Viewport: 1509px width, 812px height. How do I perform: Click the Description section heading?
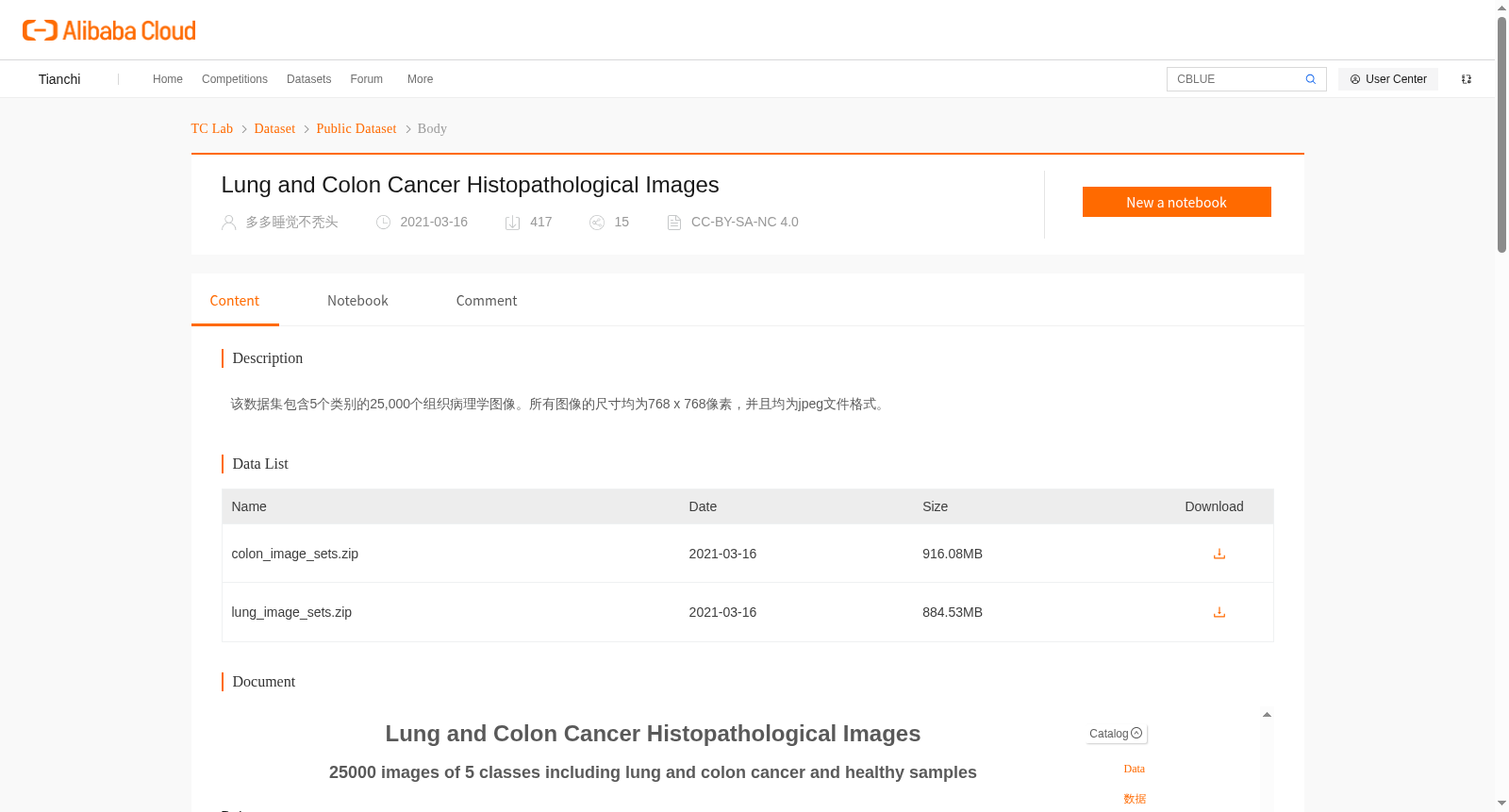[268, 358]
